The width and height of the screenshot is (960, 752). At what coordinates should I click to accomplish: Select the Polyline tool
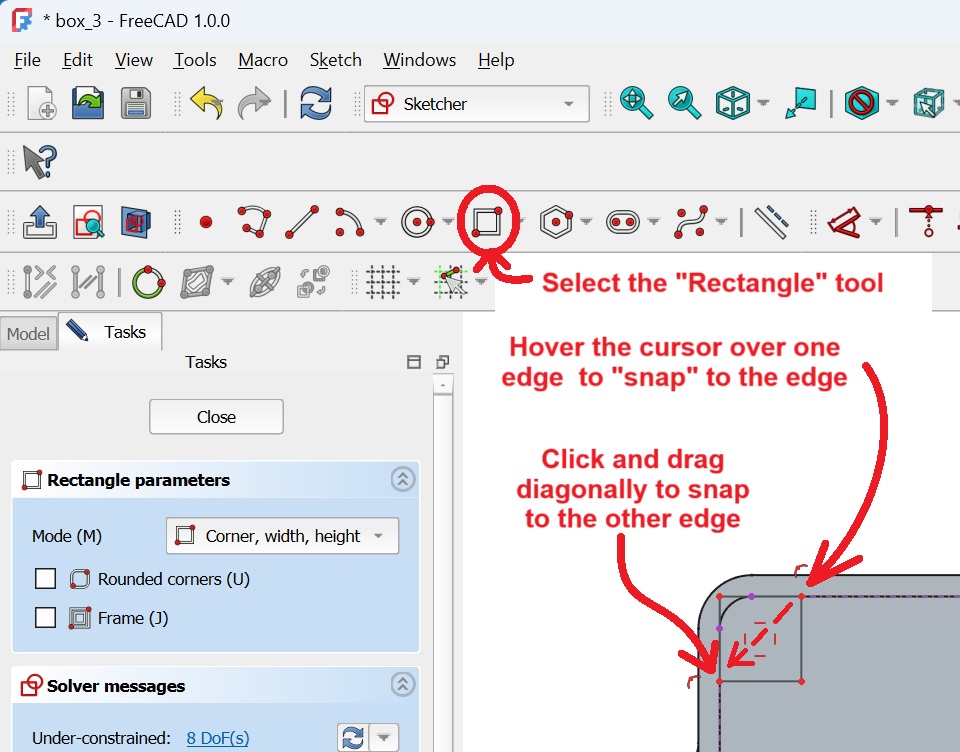point(254,221)
